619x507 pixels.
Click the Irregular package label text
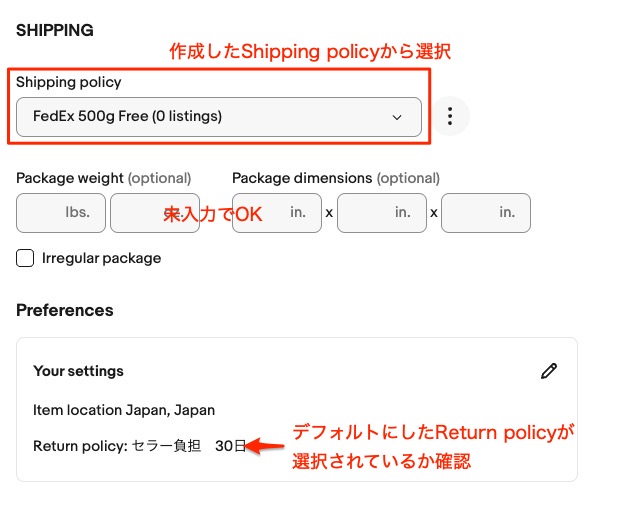(x=101, y=258)
